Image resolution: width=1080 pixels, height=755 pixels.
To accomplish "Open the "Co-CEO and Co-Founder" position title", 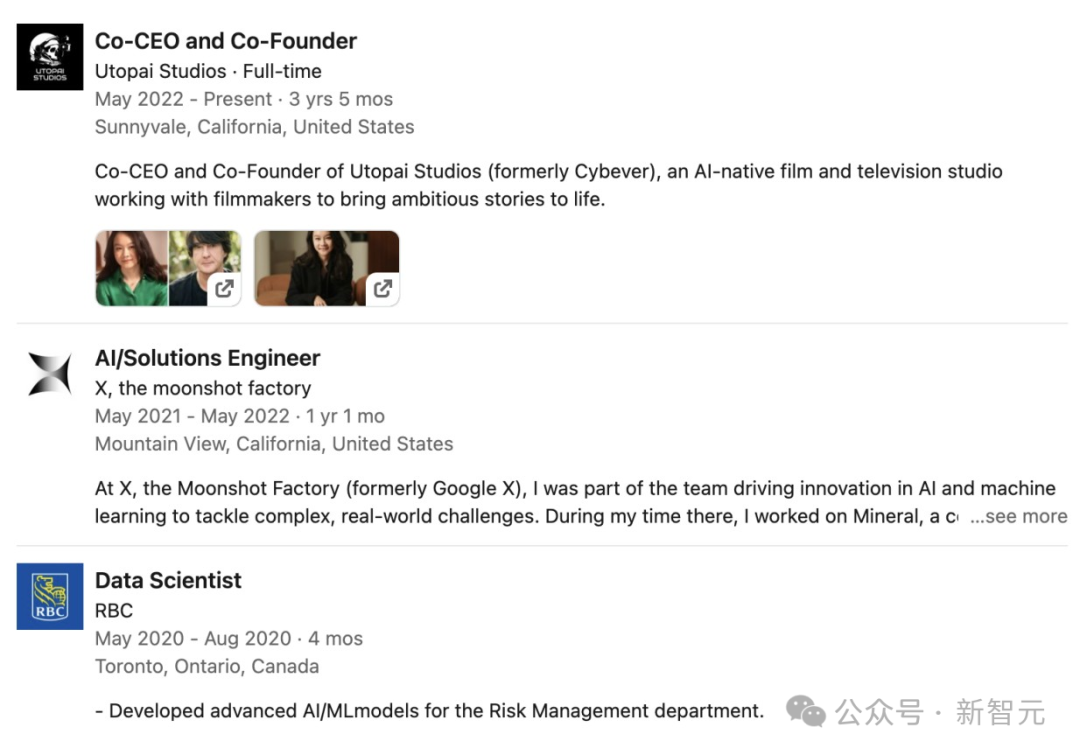I will point(225,41).
